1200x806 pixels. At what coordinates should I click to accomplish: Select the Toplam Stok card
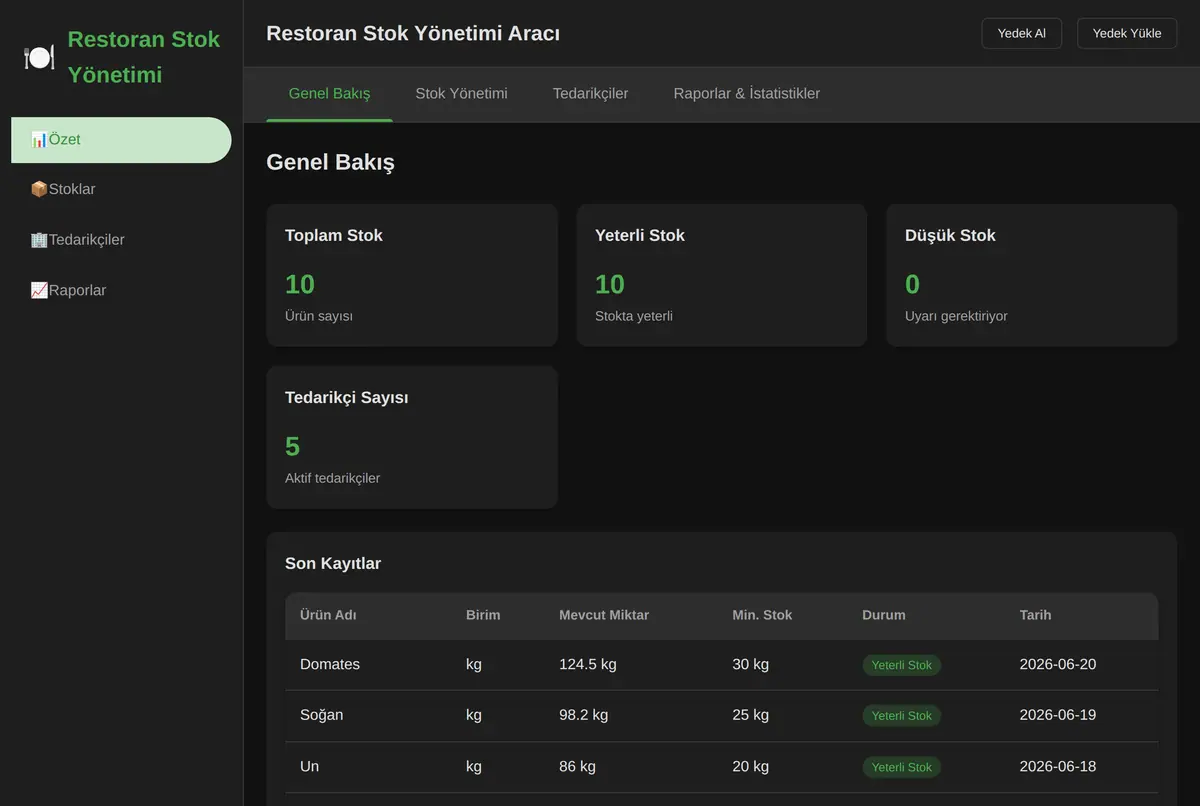point(412,275)
